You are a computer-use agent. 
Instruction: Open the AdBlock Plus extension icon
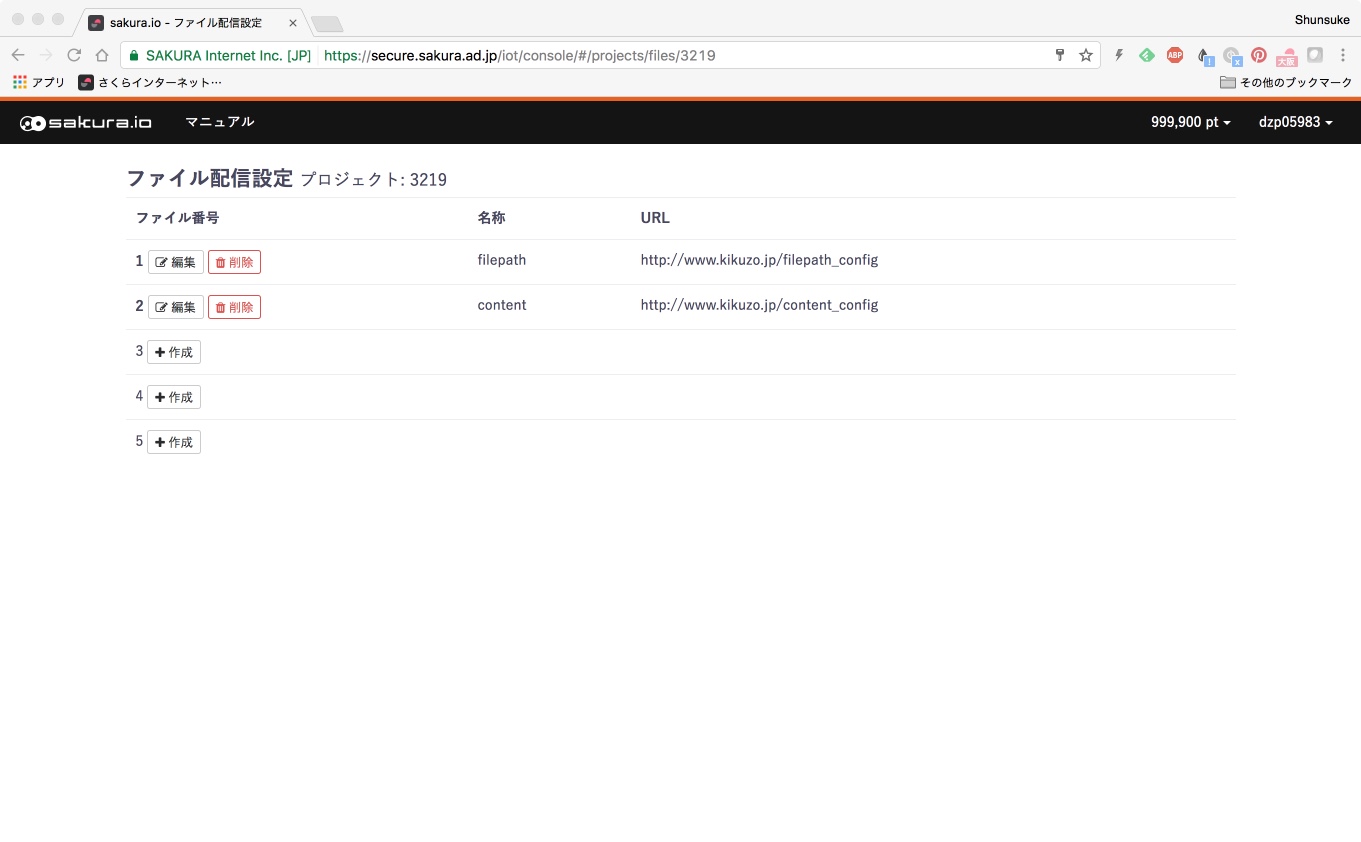coord(1175,55)
